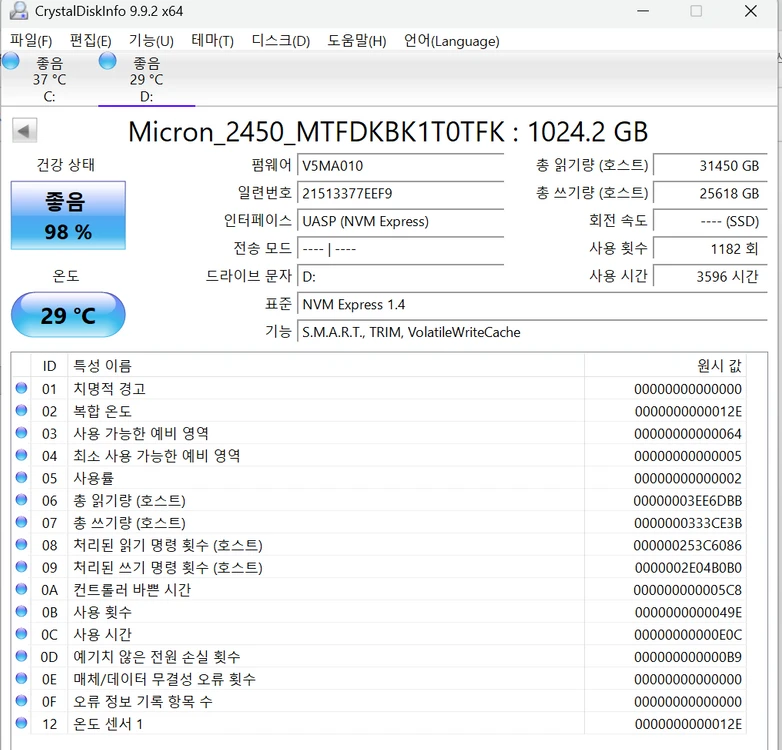This screenshot has width=782, height=750.
Task: Click the power-on hours value 3596 시간
Action: [710, 276]
